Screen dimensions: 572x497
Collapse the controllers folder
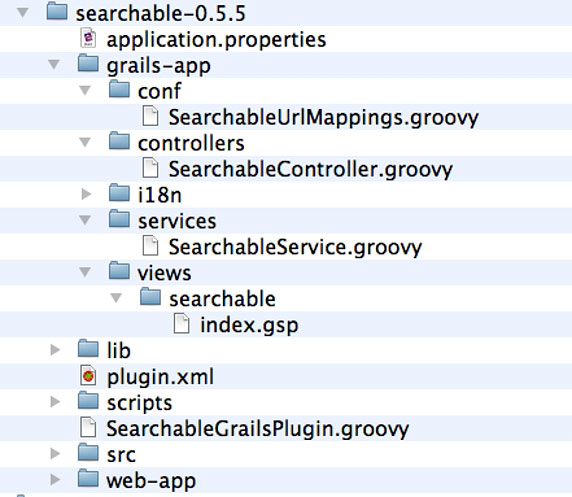pos(85,142)
